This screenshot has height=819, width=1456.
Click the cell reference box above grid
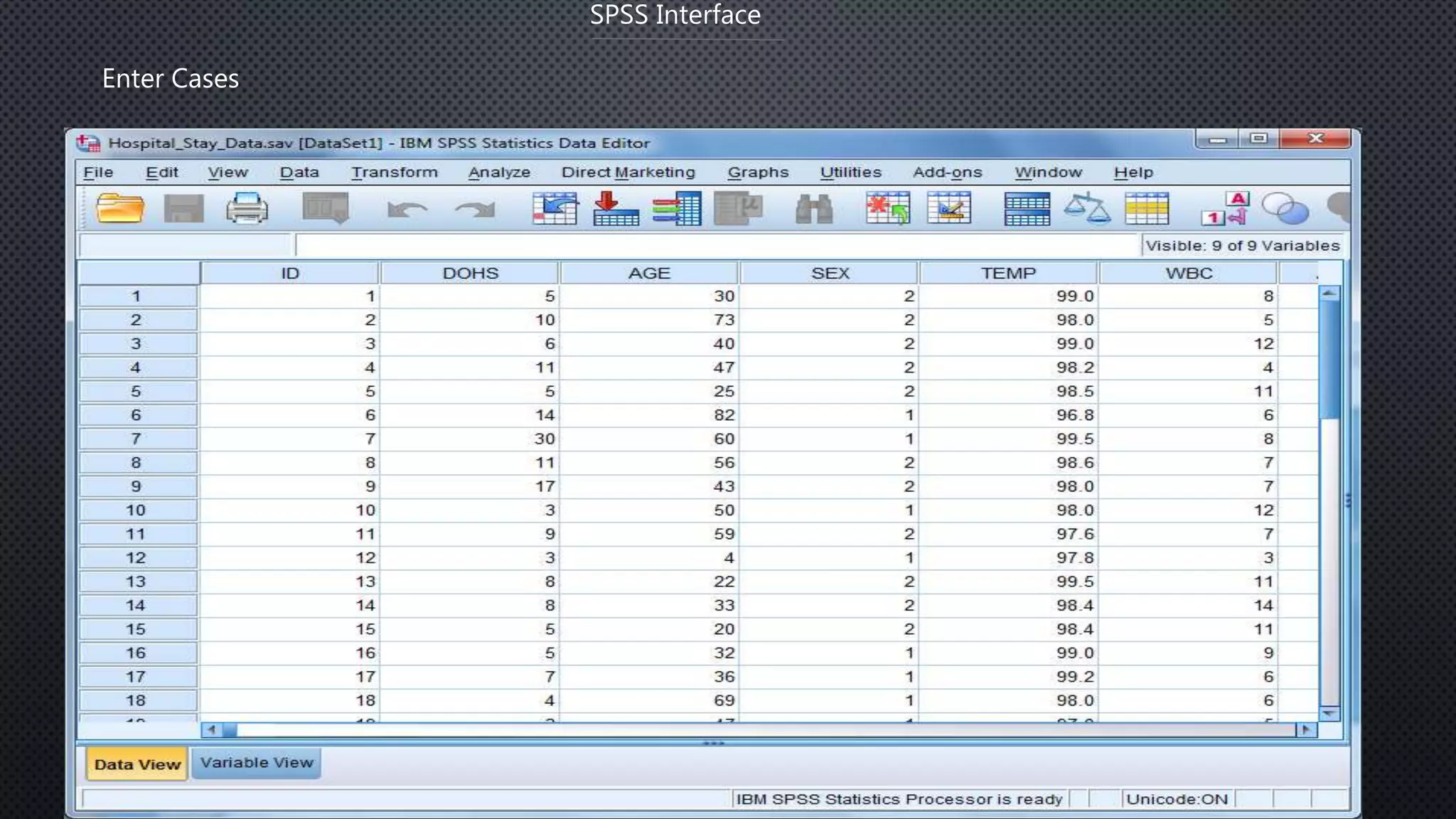pyautogui.click(x=186, y=245)
